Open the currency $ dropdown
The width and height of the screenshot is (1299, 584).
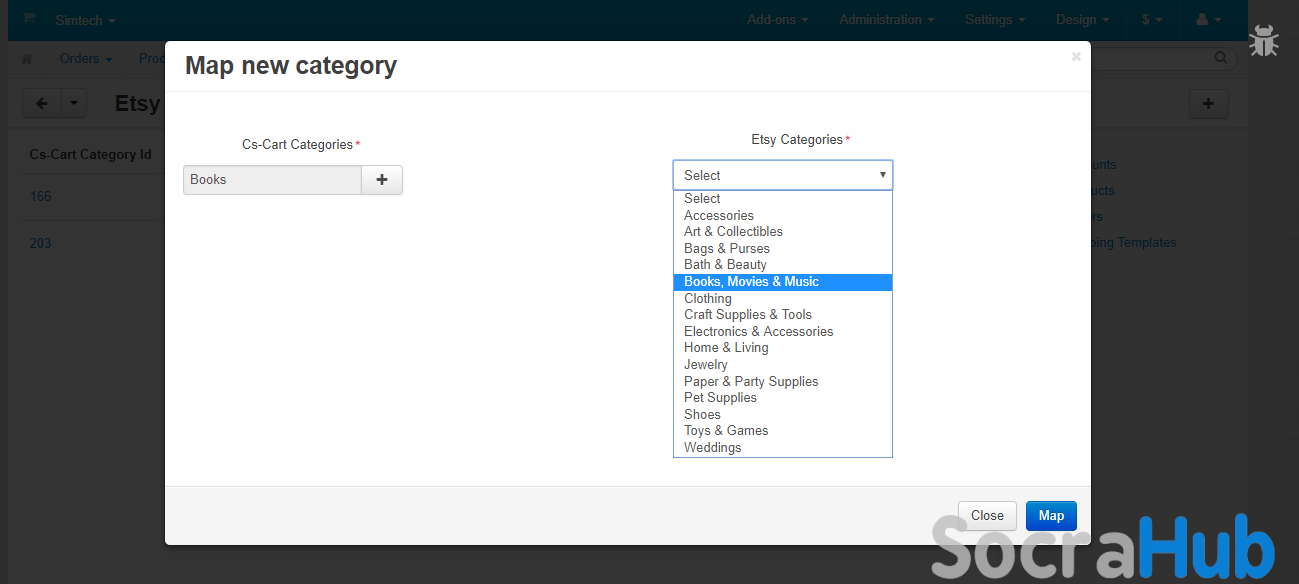coord(1152,20)
